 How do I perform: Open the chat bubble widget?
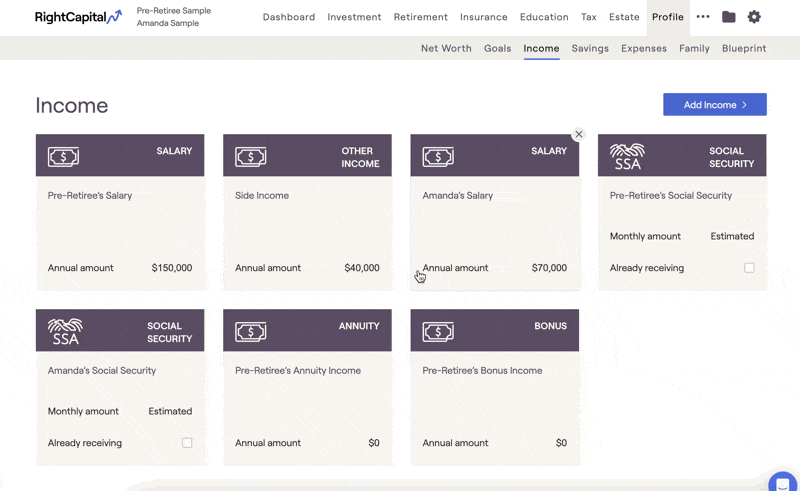783,482
